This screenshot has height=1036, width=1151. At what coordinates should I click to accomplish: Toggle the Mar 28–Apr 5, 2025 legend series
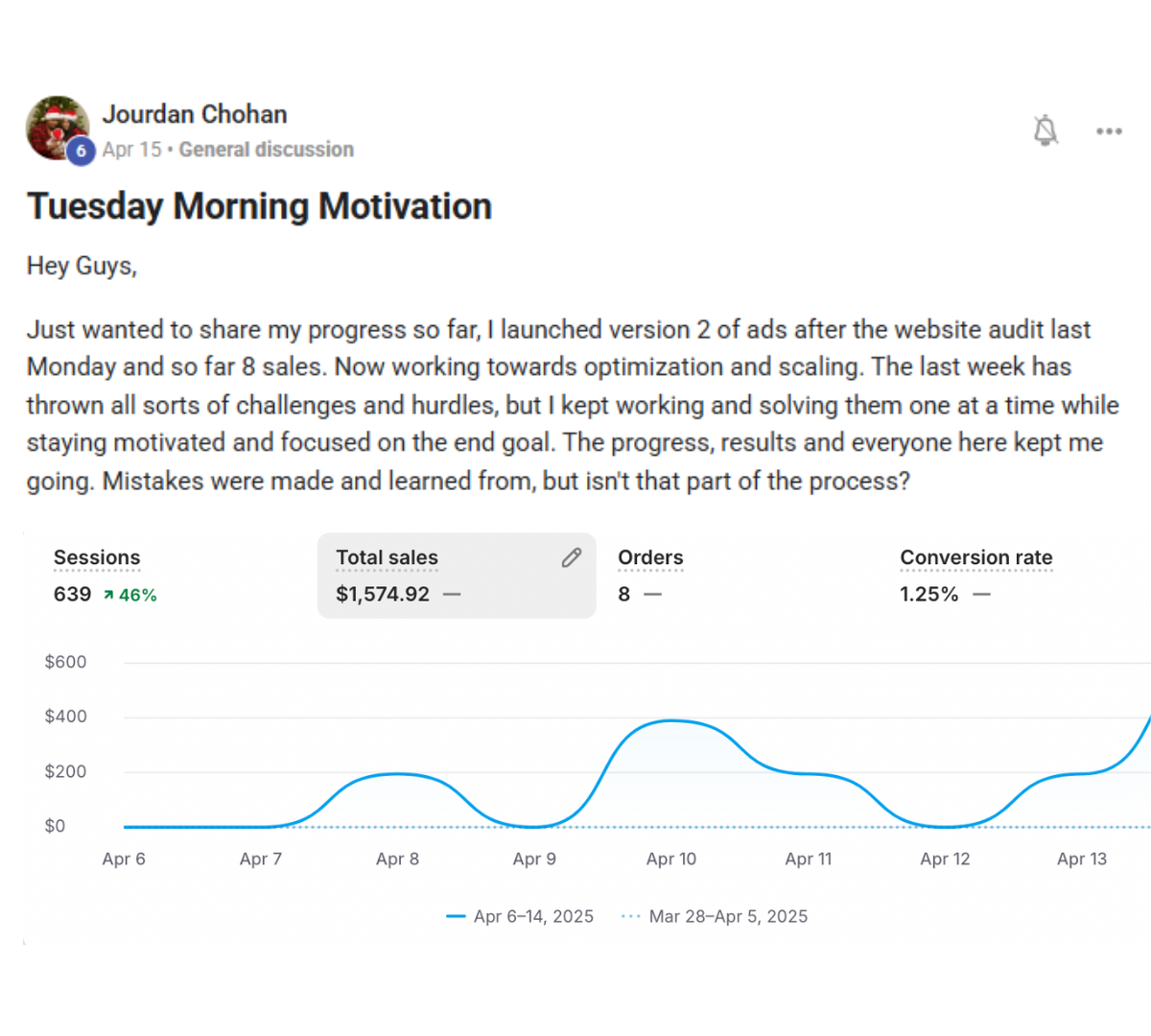point(715,916)
